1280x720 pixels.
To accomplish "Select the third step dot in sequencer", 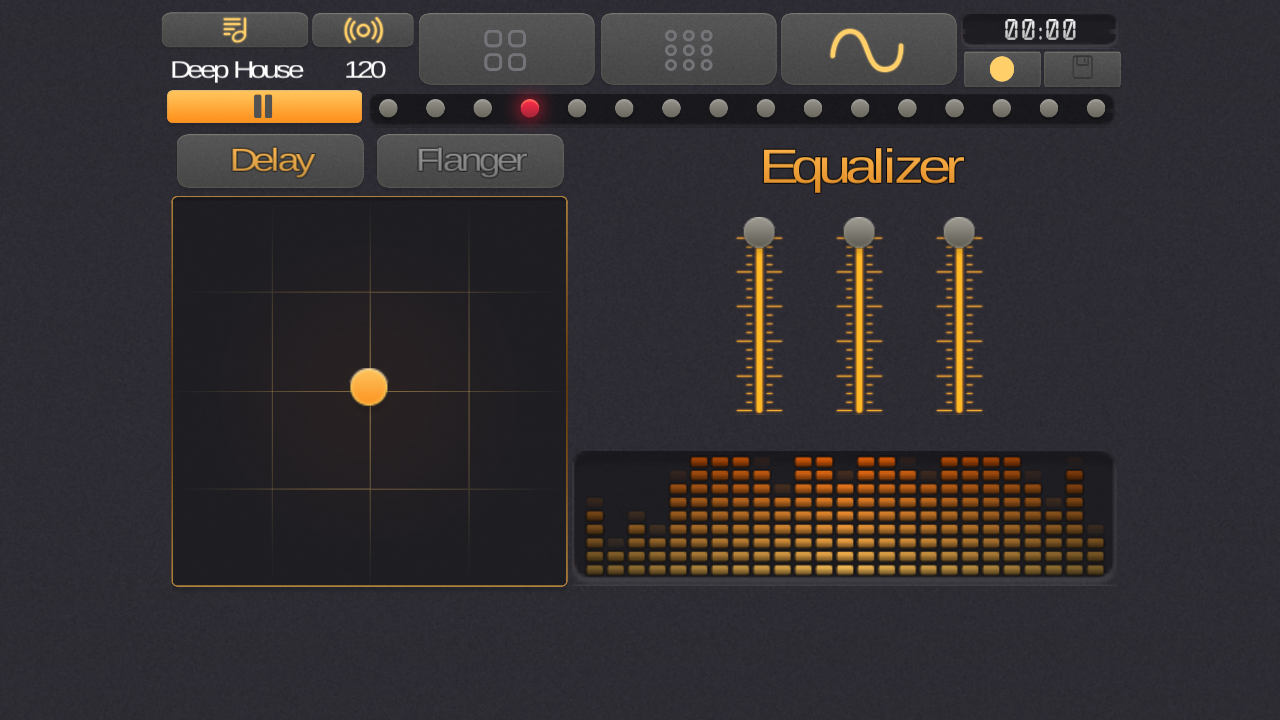I will [483, 108].
